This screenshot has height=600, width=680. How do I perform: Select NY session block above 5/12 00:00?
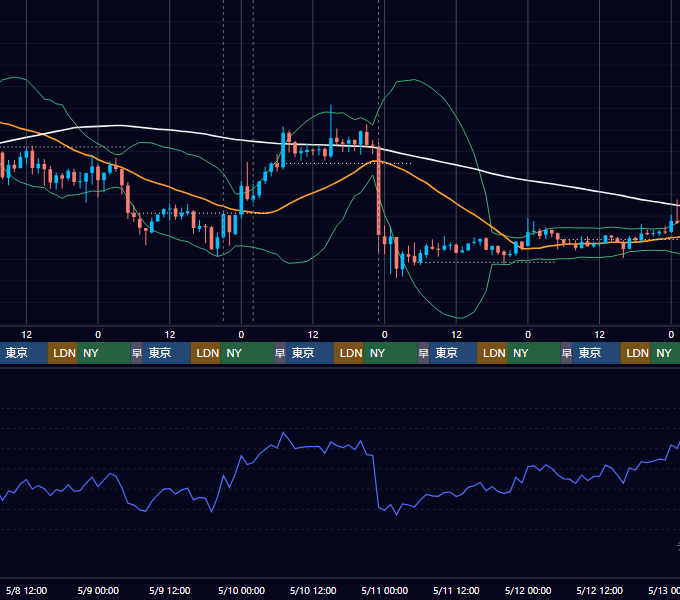pyautogui.click(x=533, y=353)
